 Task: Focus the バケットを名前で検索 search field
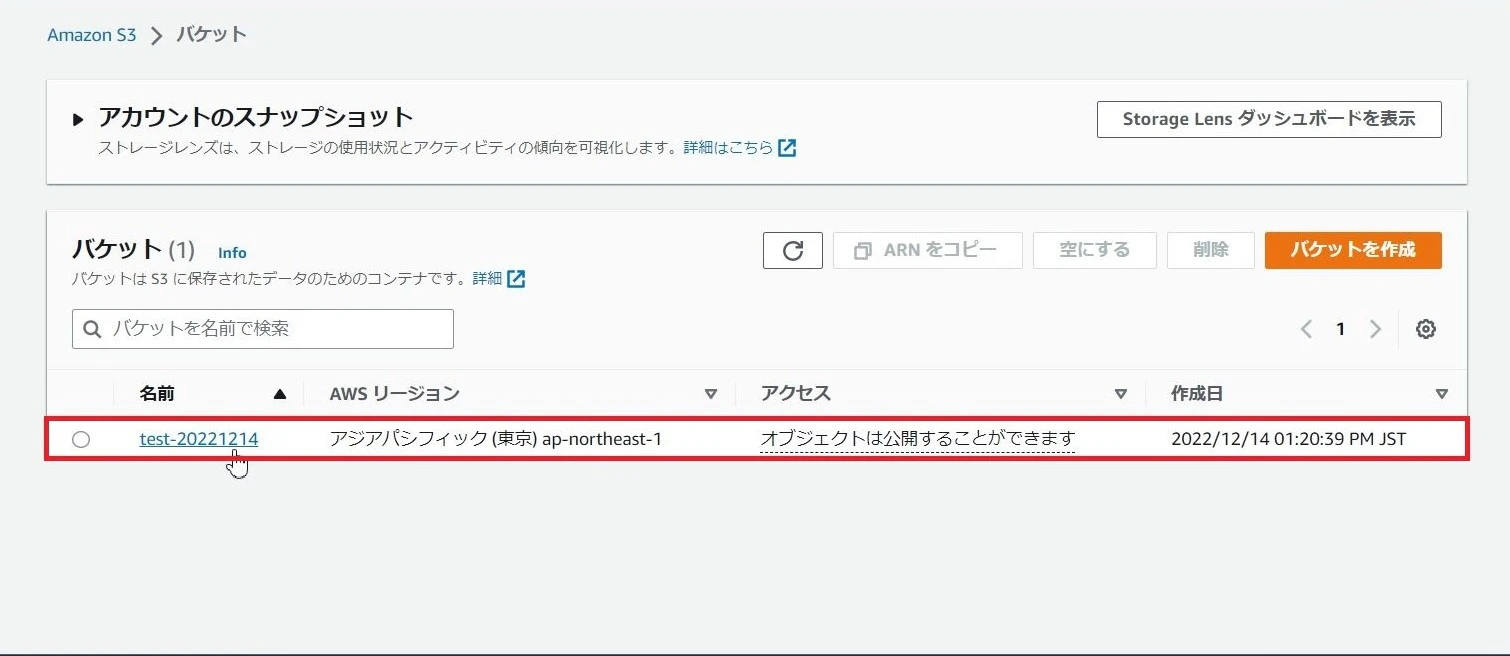pyautogui.click(x=263, y=329)
